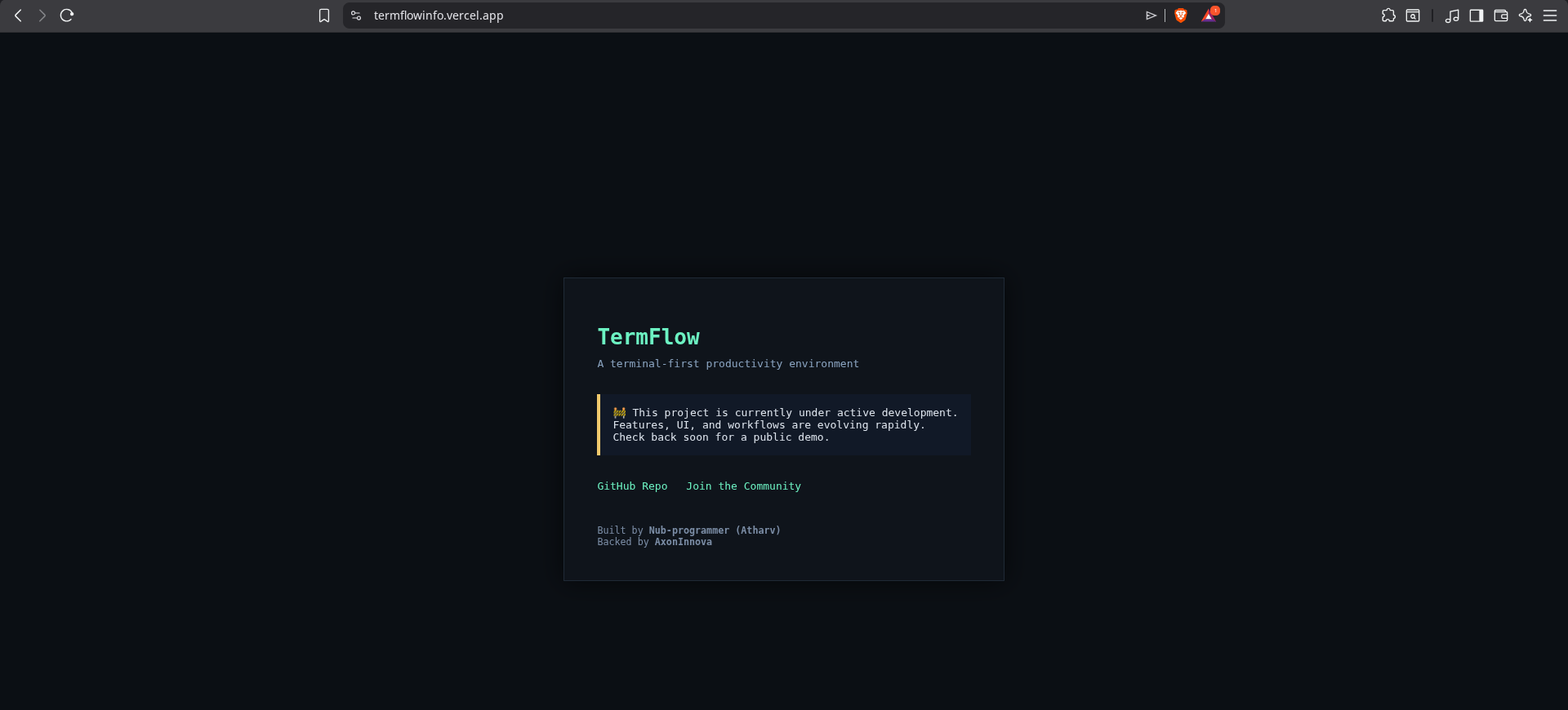
Task: Click the TermFlow heading
Action: 648,337
